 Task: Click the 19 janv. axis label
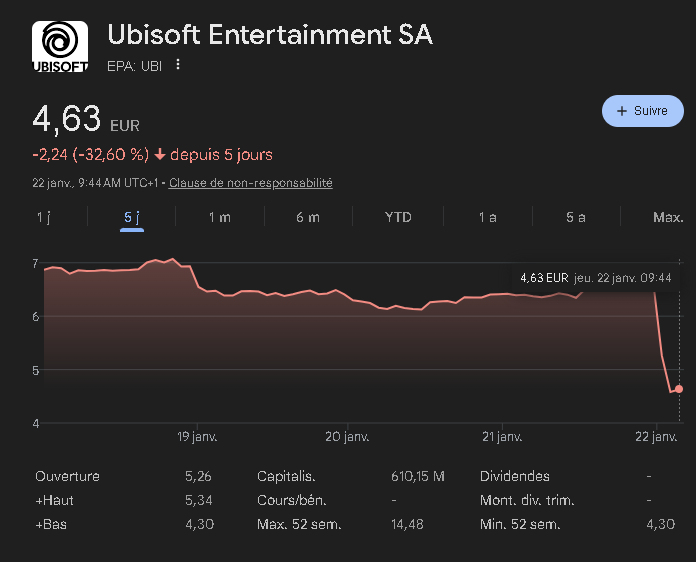point(197,437)
